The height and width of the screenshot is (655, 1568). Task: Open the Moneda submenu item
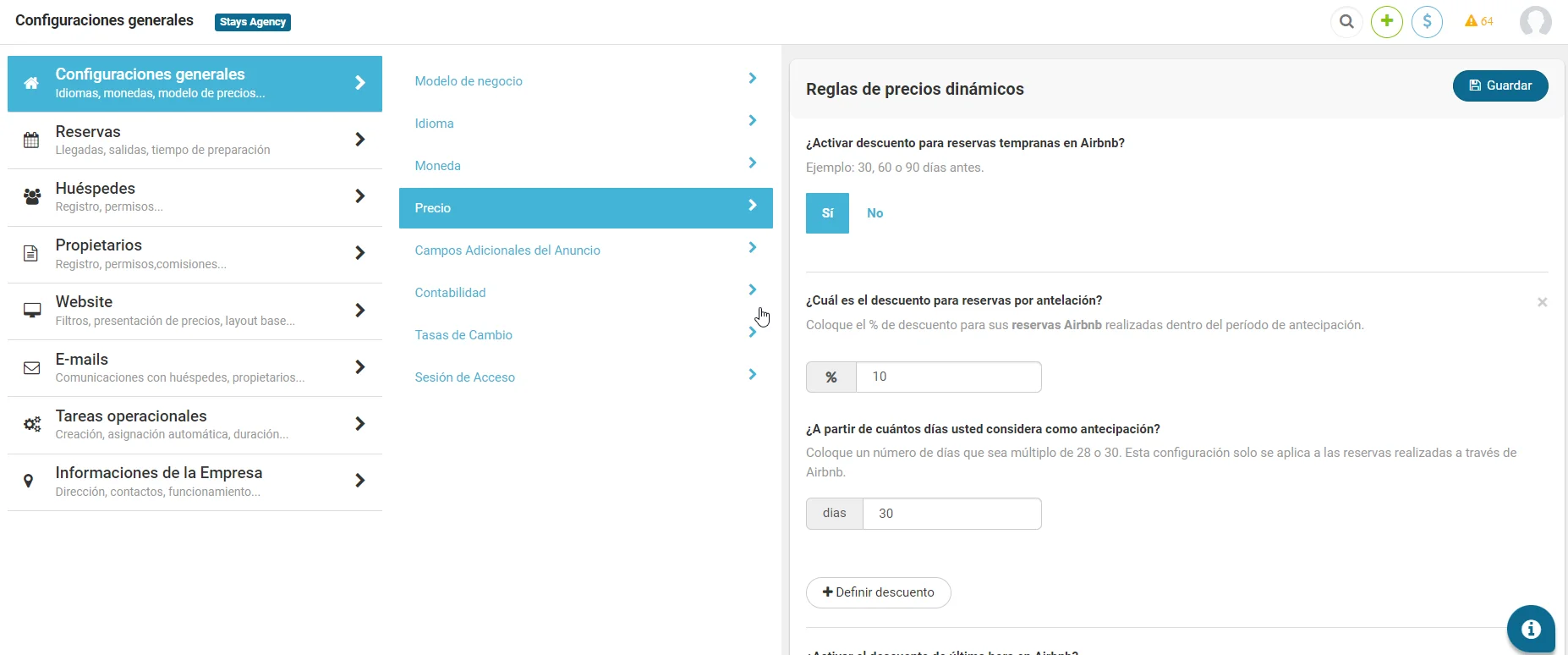(586, 166)
